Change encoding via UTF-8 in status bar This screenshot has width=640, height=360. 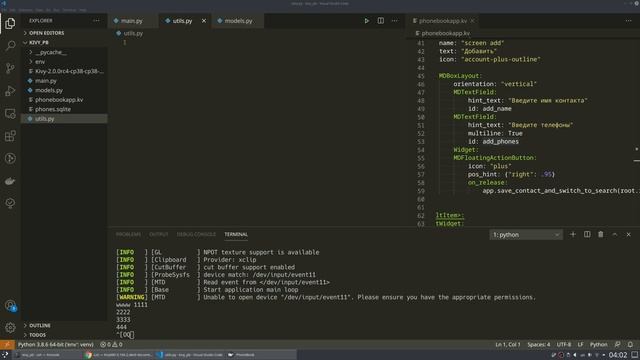click(x=564, y=344)
